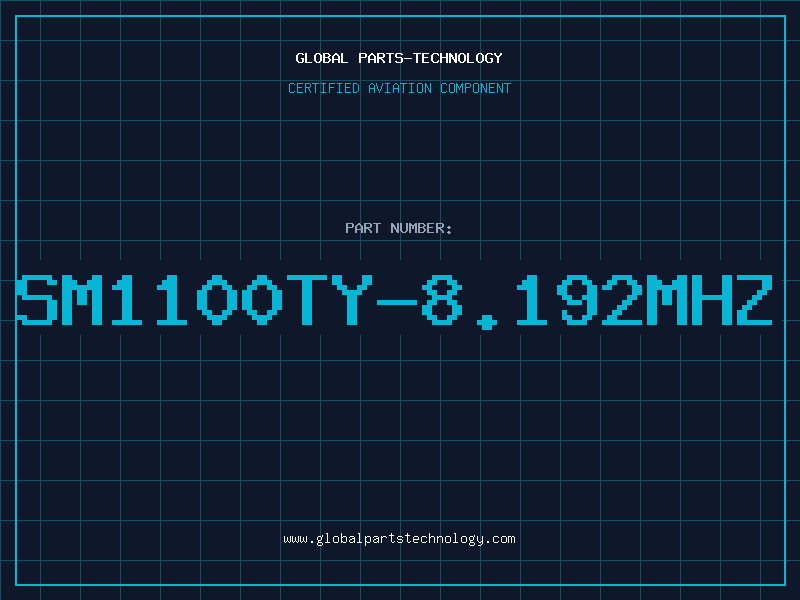Open the www.globalpartstechnology.com website link
The image size is (800, 600).
[399, 539]
